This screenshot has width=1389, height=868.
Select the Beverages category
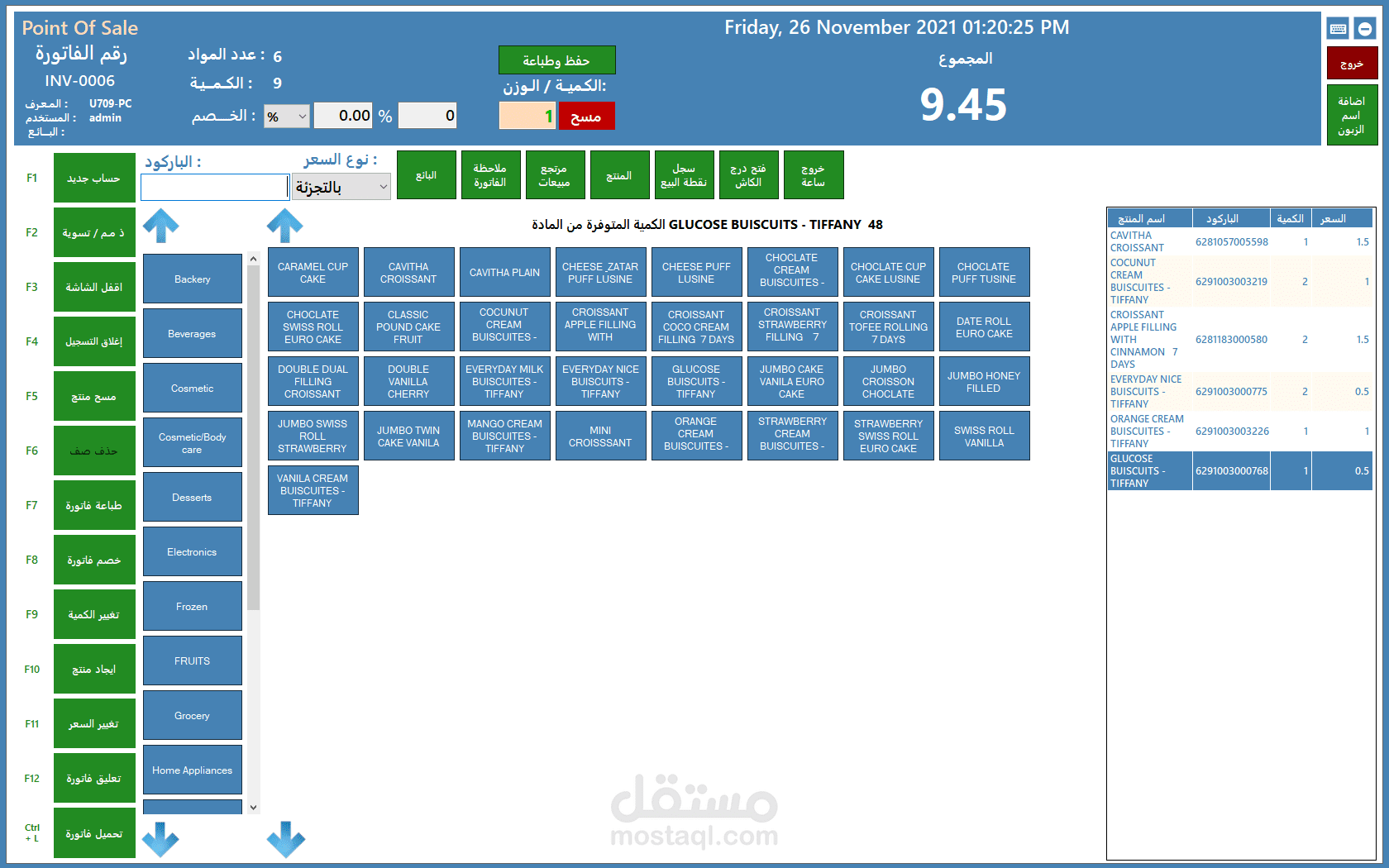[193, 334]
